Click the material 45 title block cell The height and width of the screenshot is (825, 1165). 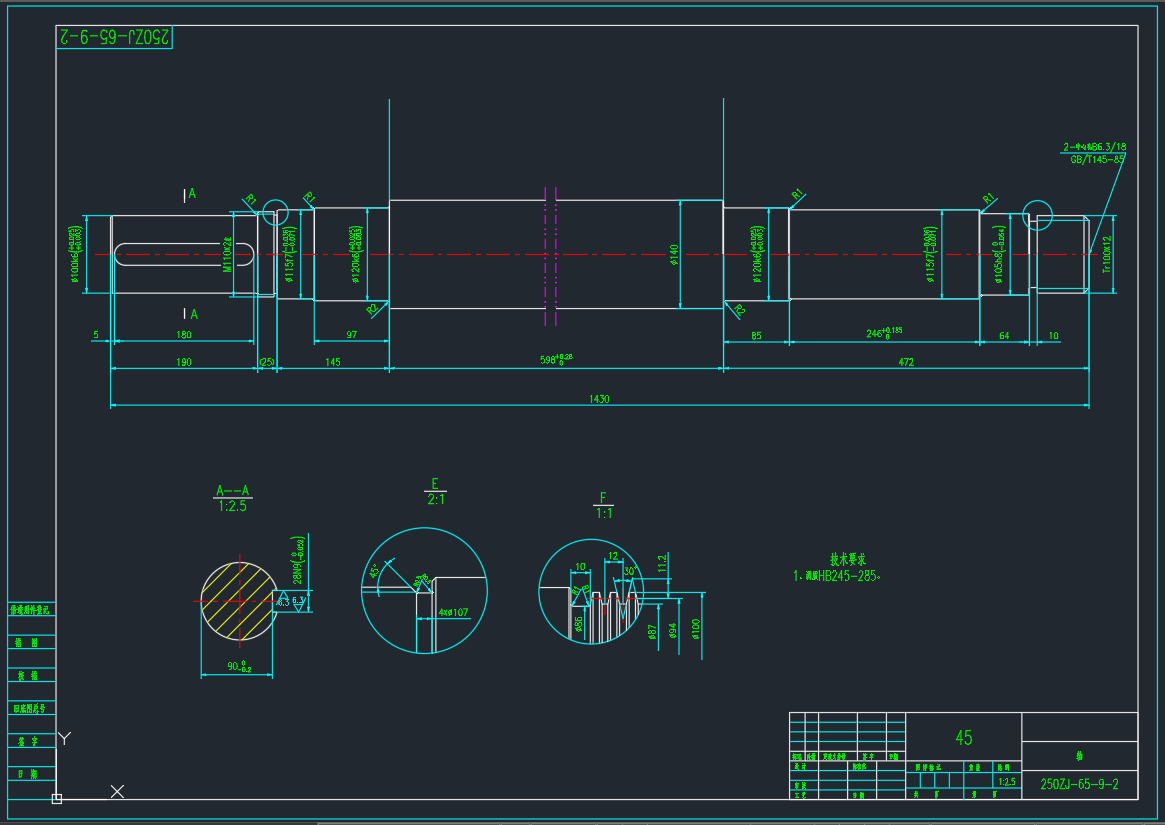pyautogui.click(x=963, y=738)
